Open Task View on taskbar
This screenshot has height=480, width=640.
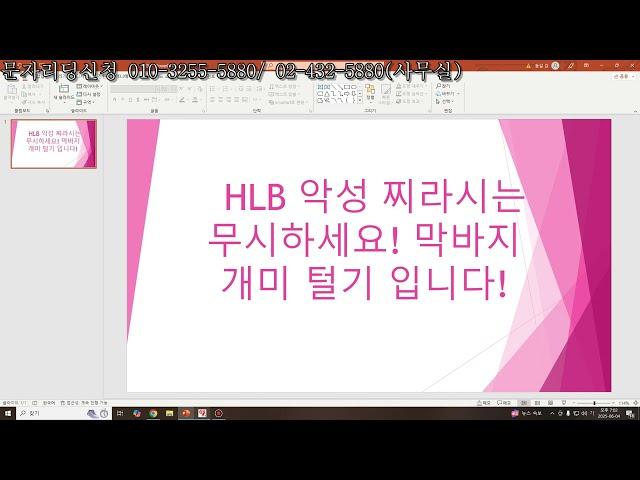pos(120,413)
